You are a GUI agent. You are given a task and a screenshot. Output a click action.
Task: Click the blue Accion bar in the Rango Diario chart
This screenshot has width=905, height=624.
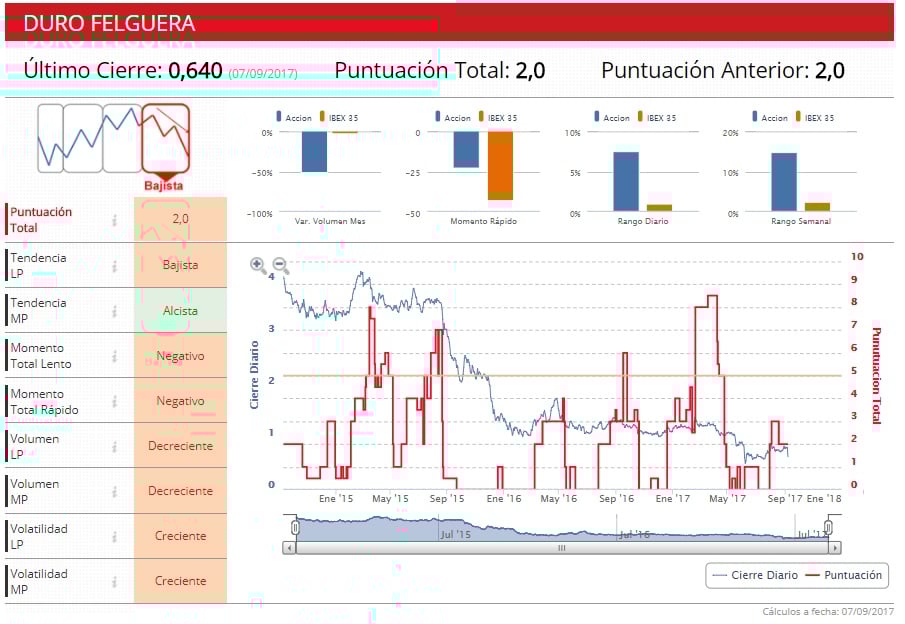(x=626, y=182)
